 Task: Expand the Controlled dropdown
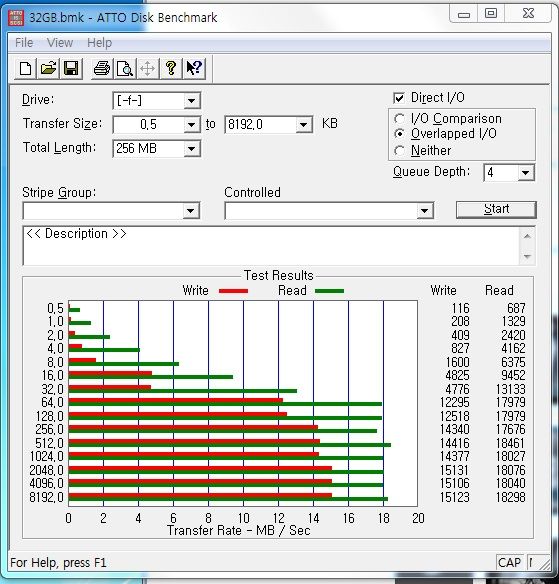[424, 211]
